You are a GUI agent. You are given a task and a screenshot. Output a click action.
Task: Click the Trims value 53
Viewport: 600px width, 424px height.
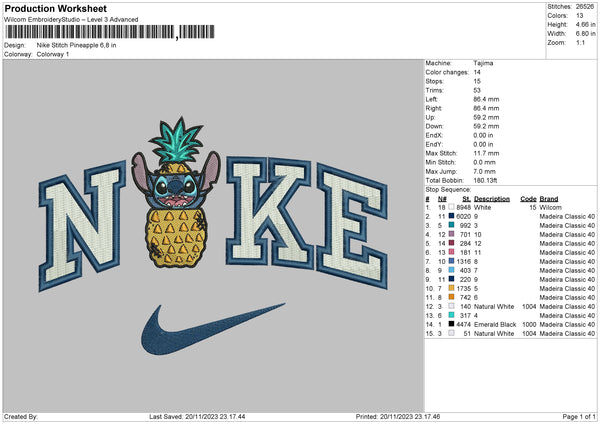[x=477, y=90]
